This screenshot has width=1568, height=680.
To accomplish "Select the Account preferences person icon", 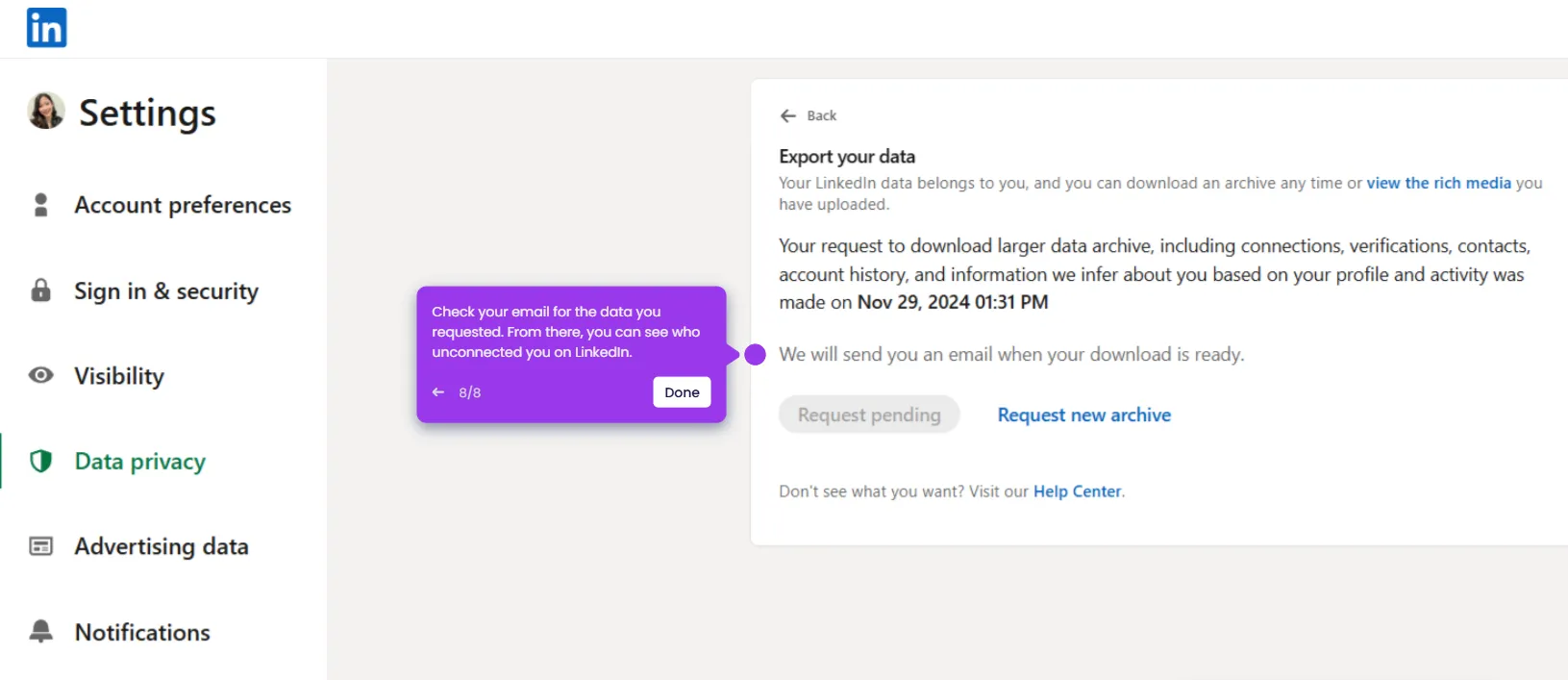I will tap(40, 205).
